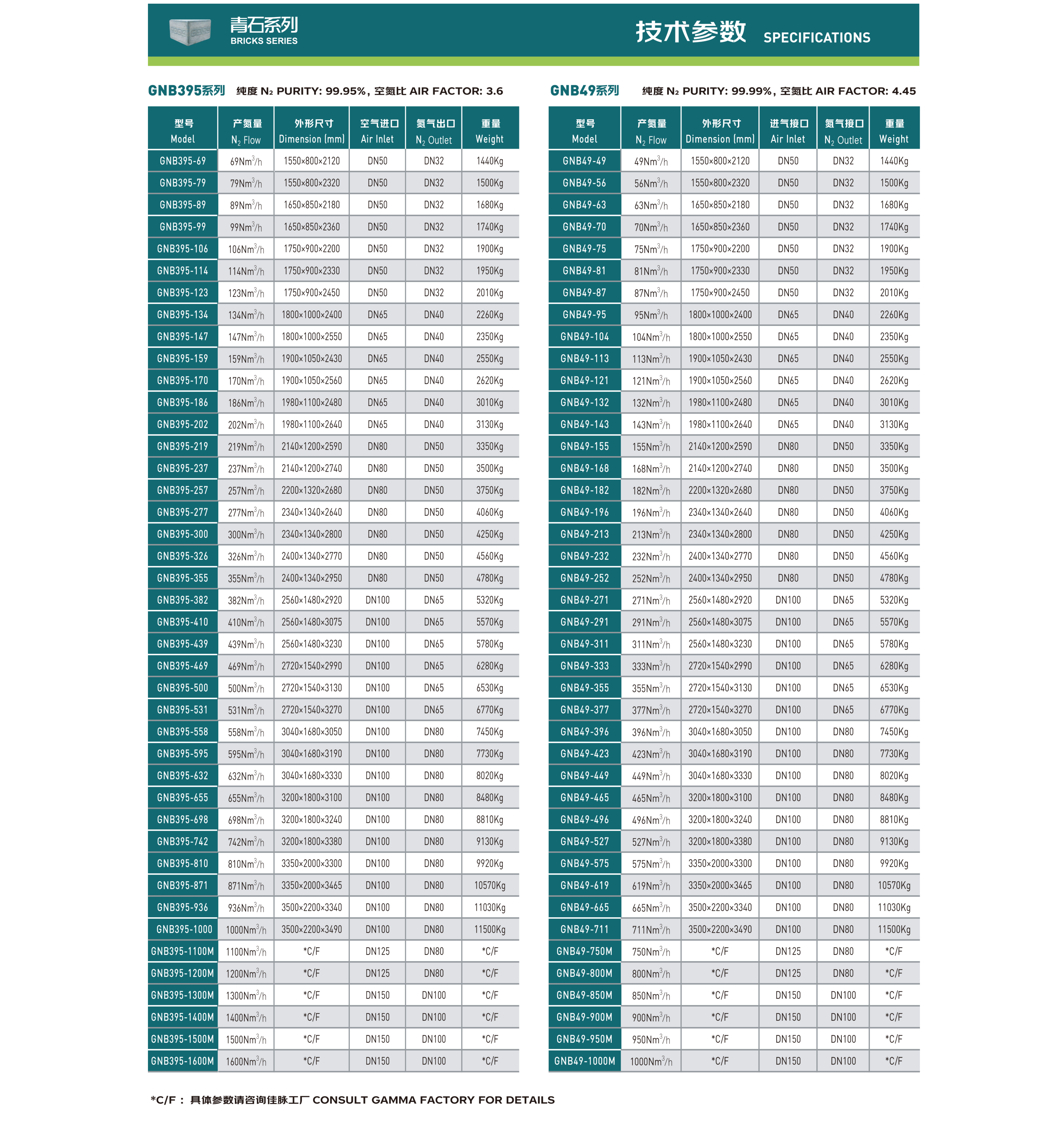Click the GNB395-1000 model cell
Viewport: 1064px width, 1128px height.
[x=183, y=929]
